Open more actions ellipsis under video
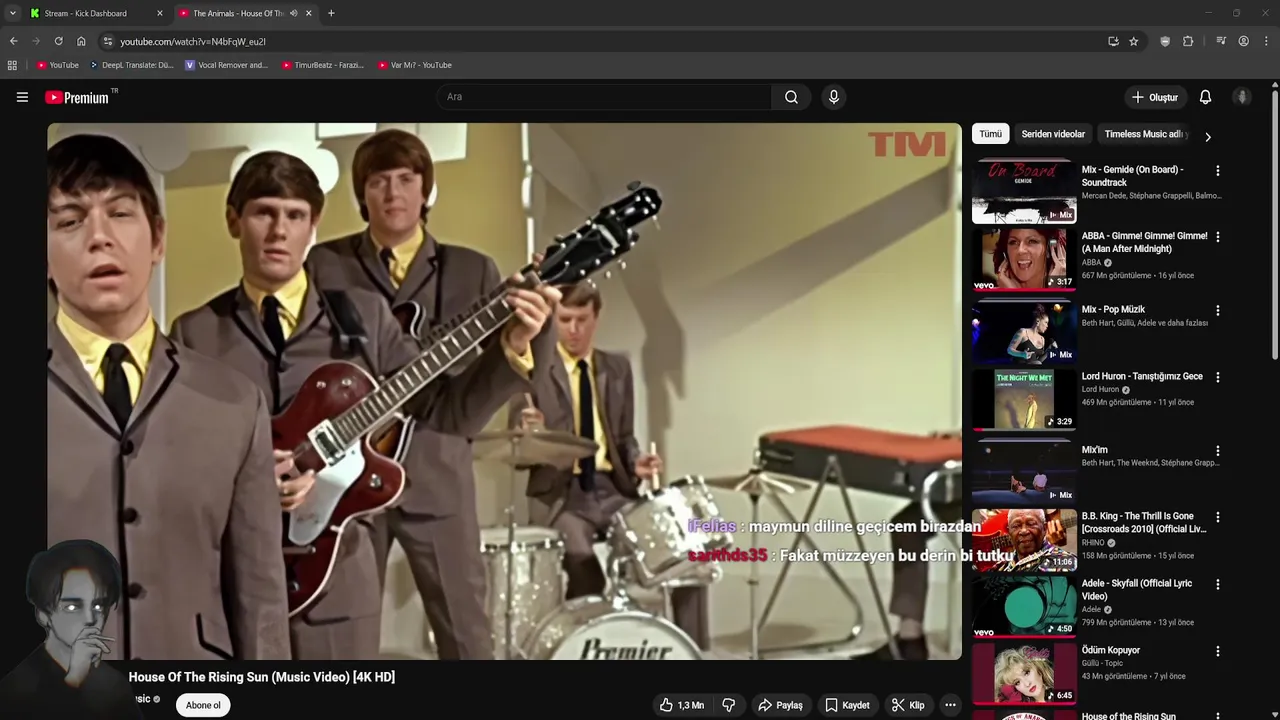 coord(950,705)
